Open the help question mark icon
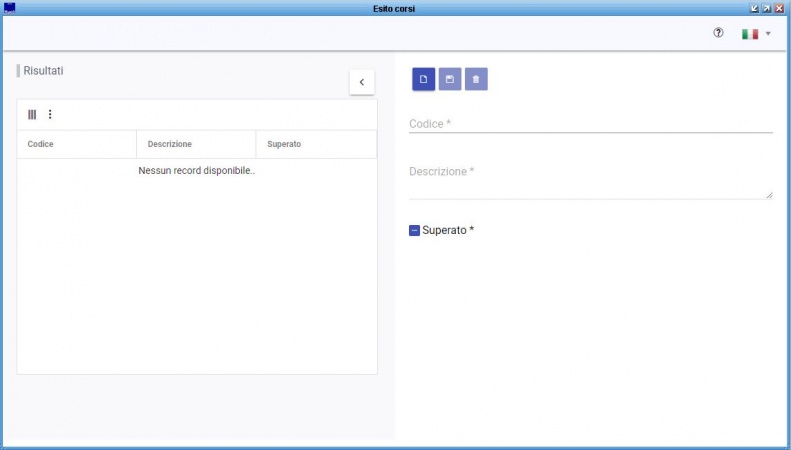791x450 pixels. 718,33
